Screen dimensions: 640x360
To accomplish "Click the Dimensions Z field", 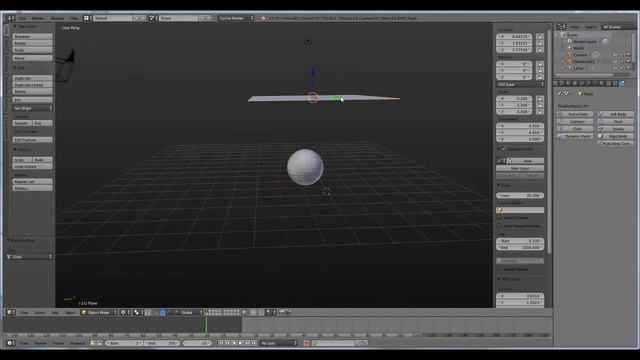I will (x=520, y=139).
